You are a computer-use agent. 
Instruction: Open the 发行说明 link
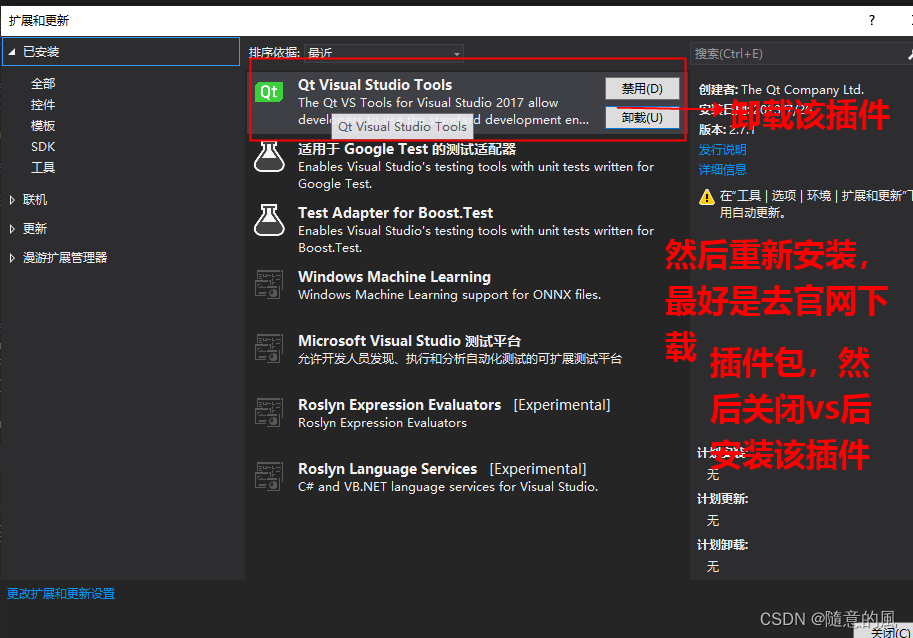pyautogui.click(x=722, y=150)
